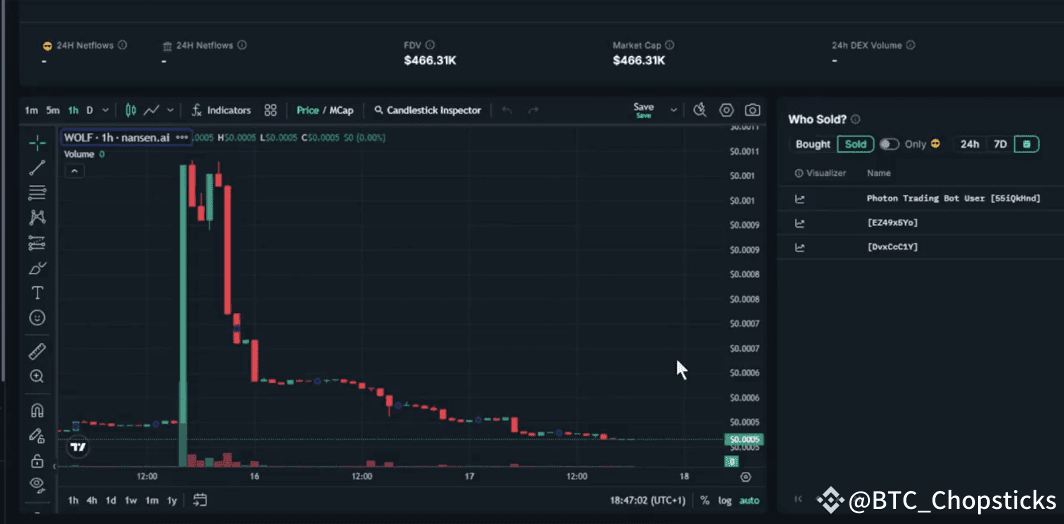This screenshot has height=524, width=1064.
Task: Set bottom range to 1y
Action: point(172,501)
